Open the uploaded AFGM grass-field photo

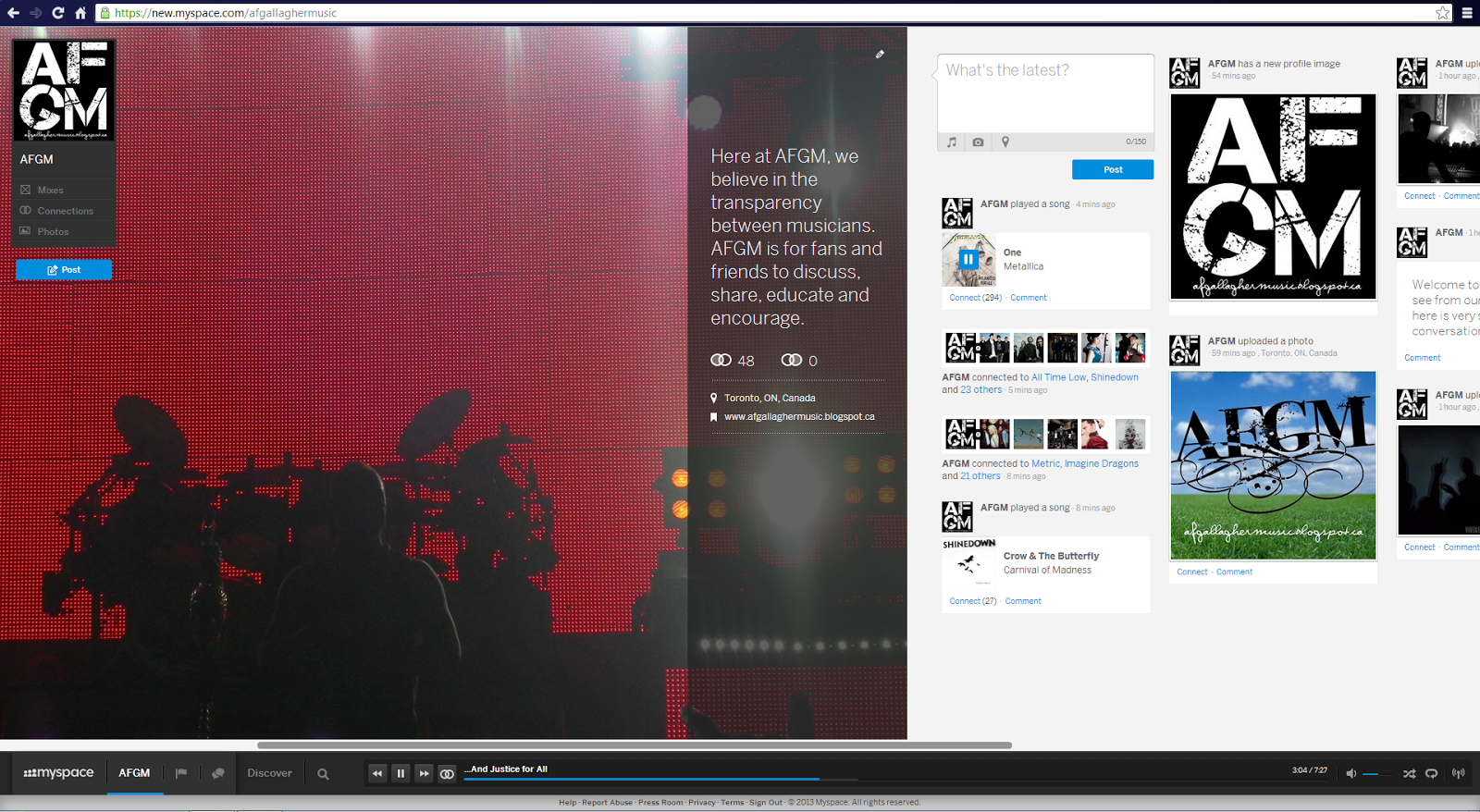pyautogui.click(x=1273, y=465)
